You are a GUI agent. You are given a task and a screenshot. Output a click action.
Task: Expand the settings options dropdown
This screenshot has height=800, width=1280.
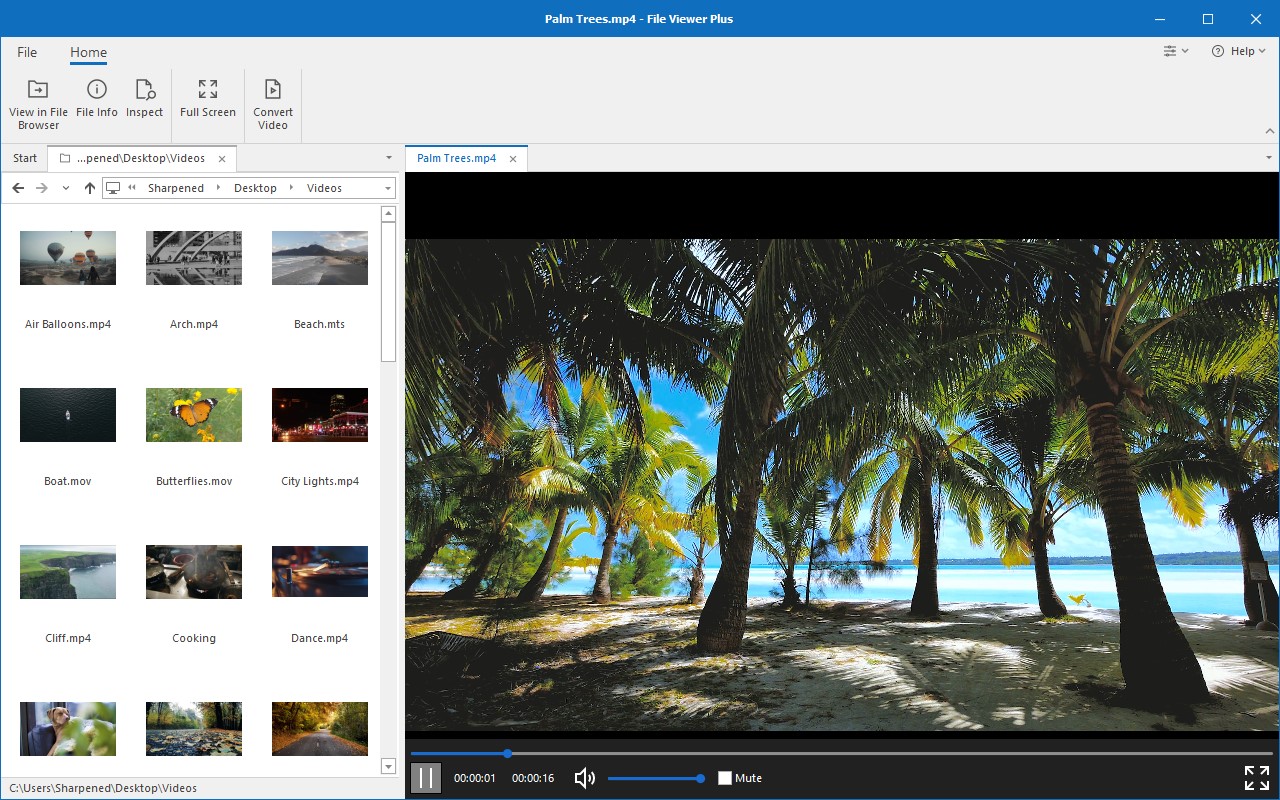click(1175, 51)
